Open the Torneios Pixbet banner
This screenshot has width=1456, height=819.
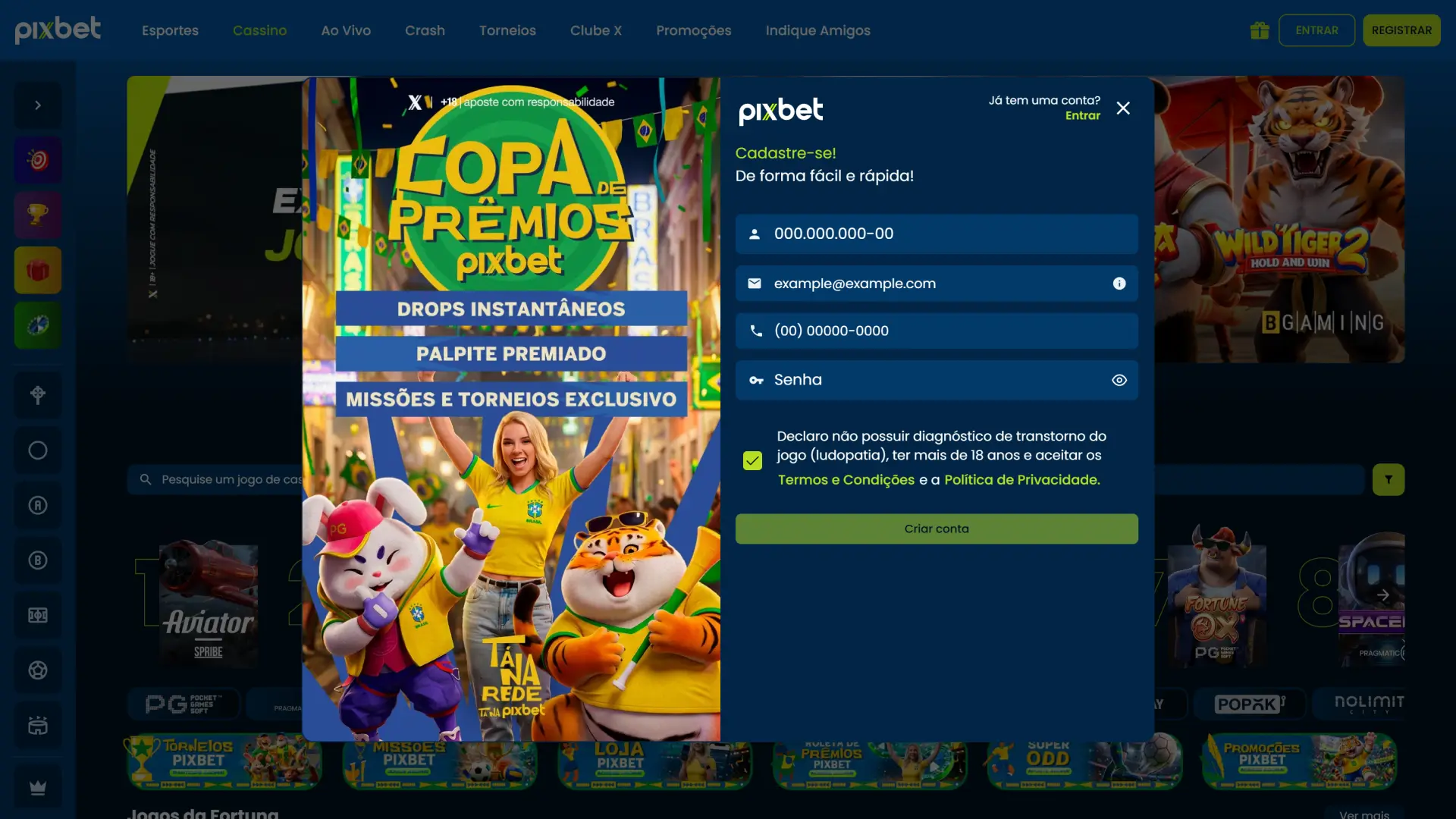[224, 762]
